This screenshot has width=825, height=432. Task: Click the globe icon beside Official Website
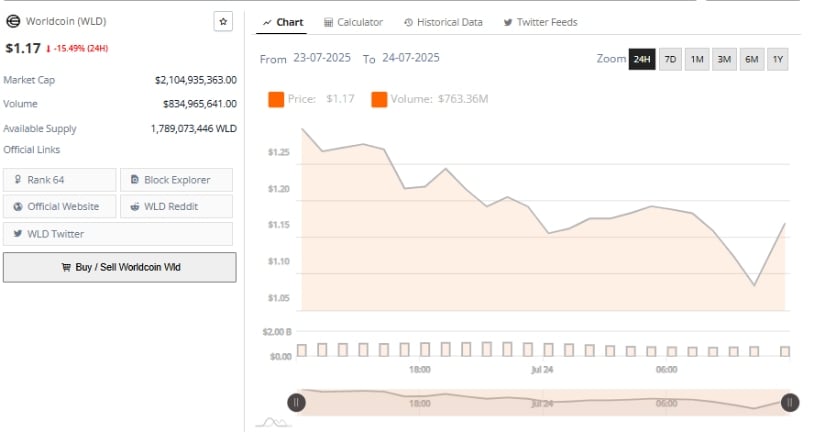18,206
